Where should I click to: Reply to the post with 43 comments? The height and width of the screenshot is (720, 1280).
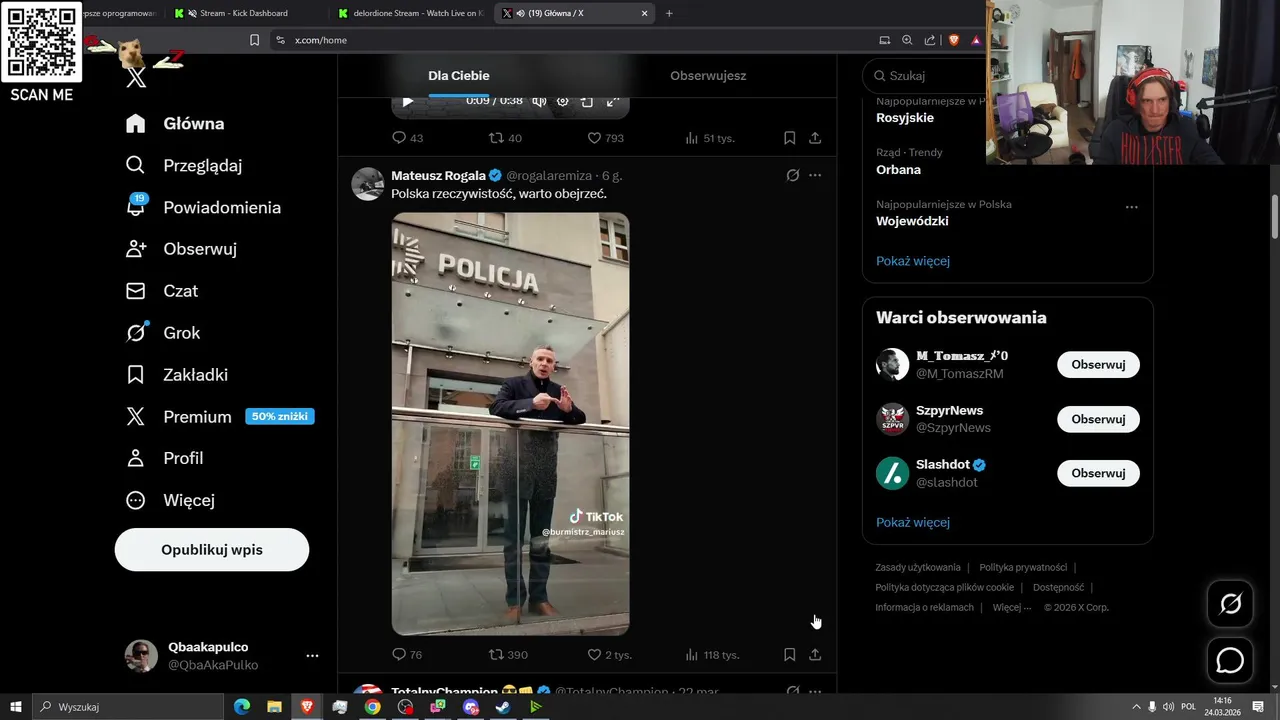coord(407,138)
